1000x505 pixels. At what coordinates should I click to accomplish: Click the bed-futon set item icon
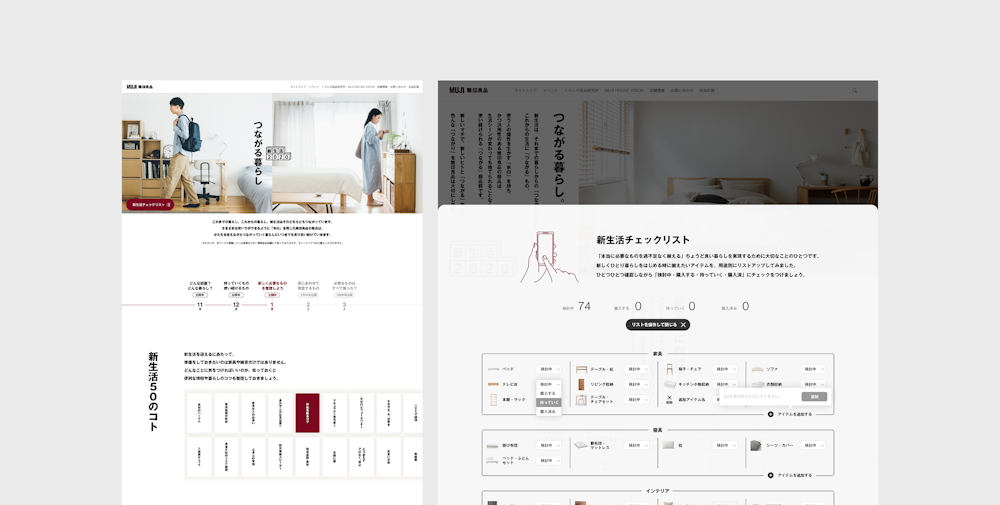(493, 460)
